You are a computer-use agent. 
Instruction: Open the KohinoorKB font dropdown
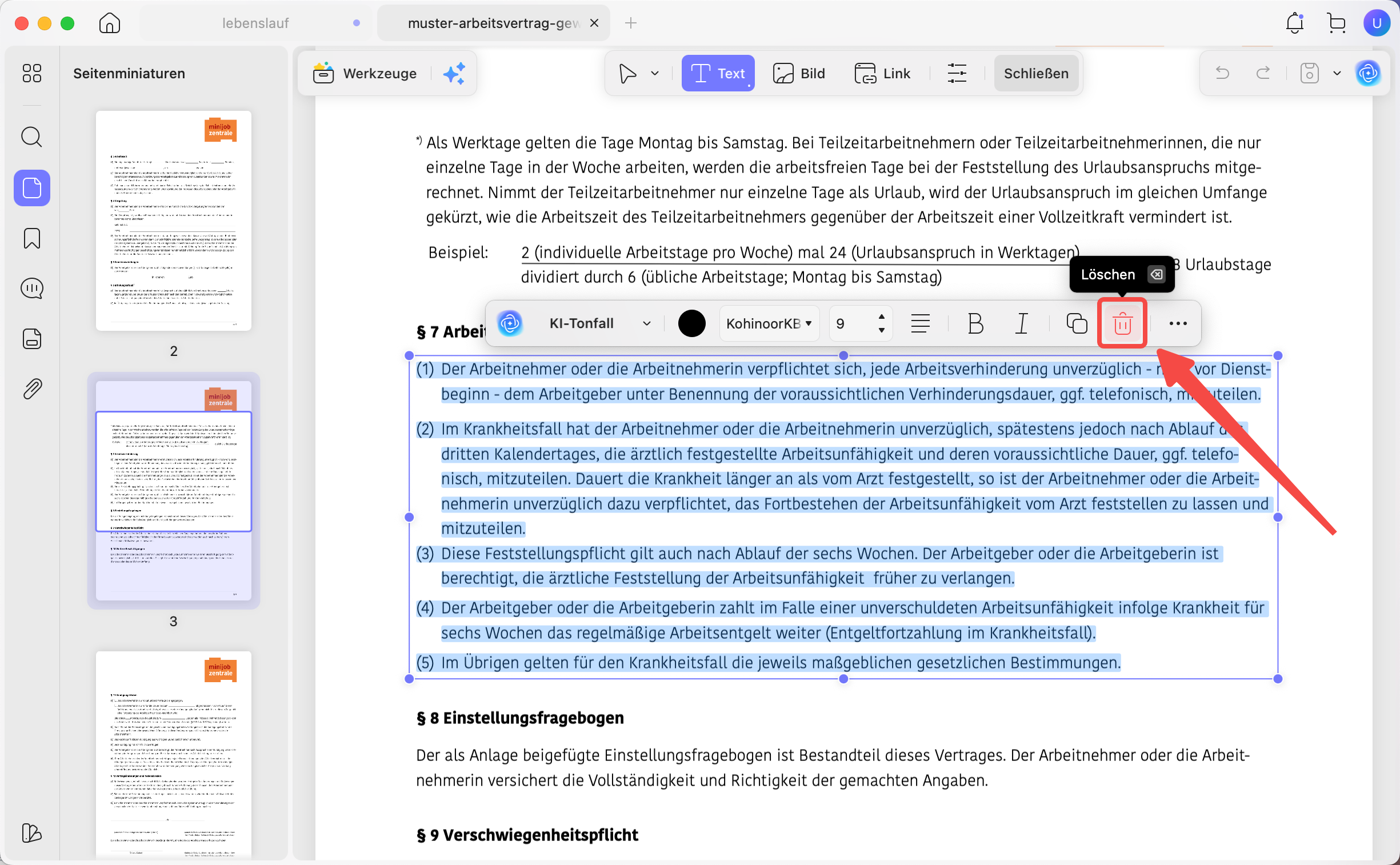pyautogui.click(x=769, y=323)
